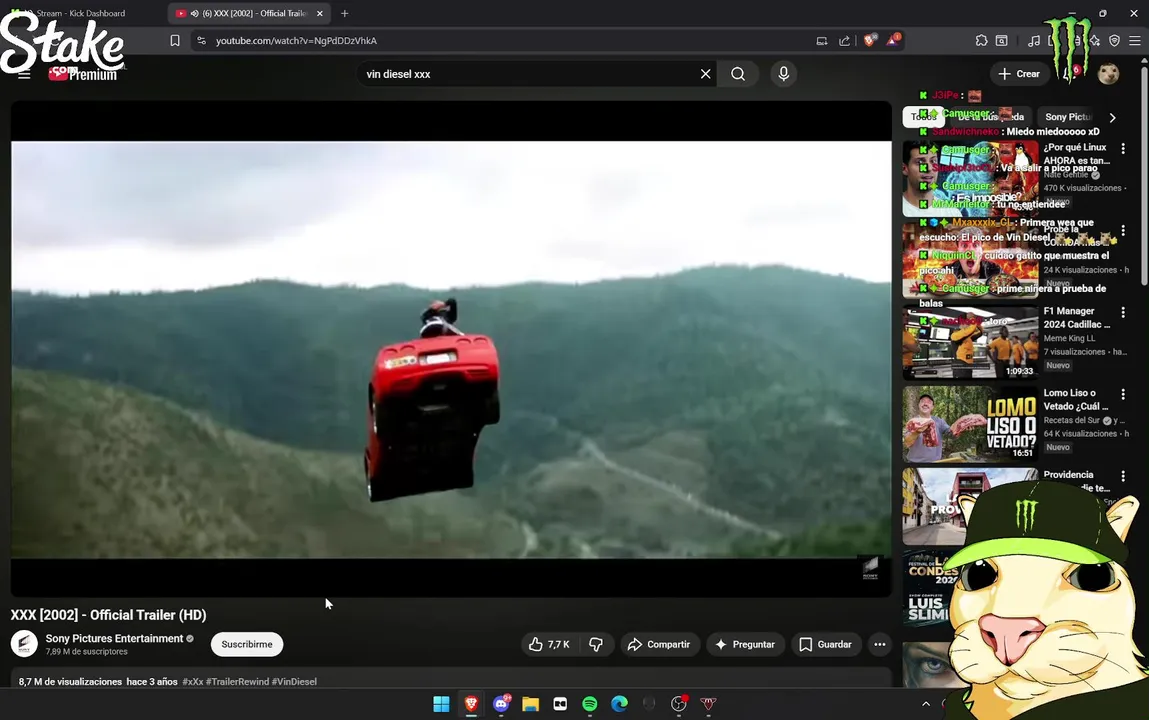Open Microsoft Edge from the taskbar
This screenshot has width=1149, height=720.
619,704
